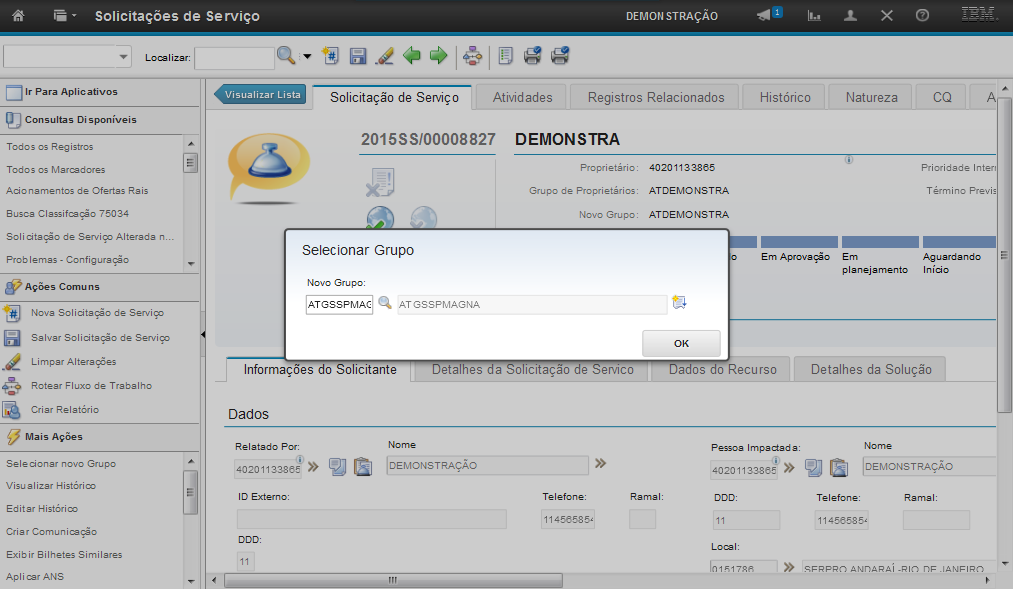Click the New Record toolbar icon
Image resolution: width=1013 pixels, height=589 pixels.
pos(332,56)
